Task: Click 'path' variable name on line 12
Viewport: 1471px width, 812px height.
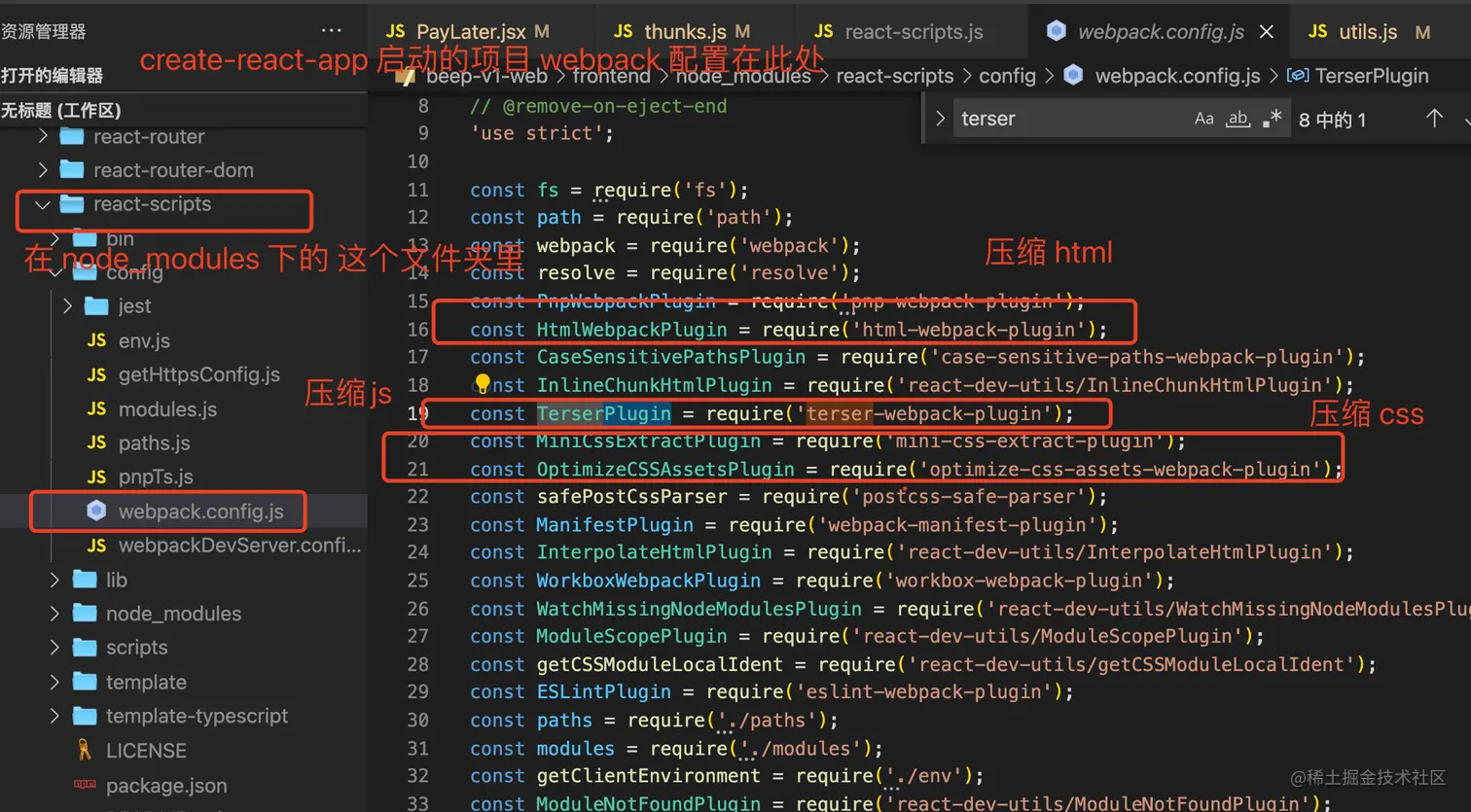Action: pyautogui.click(x=559, y=218)
